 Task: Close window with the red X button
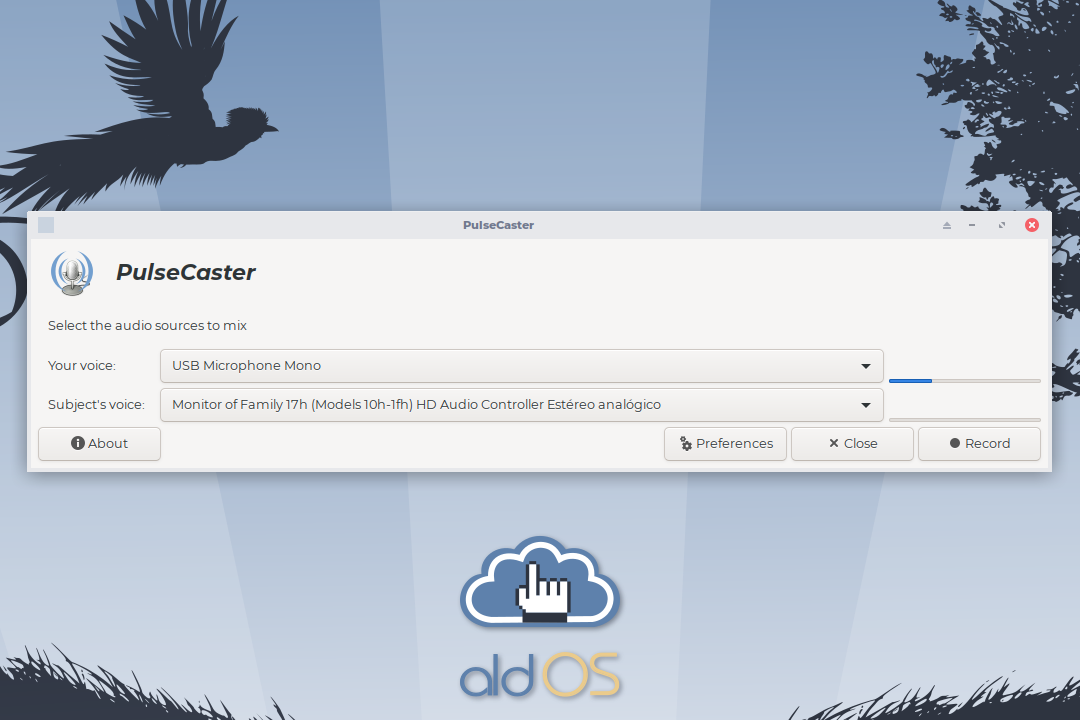coord(1032,225)
